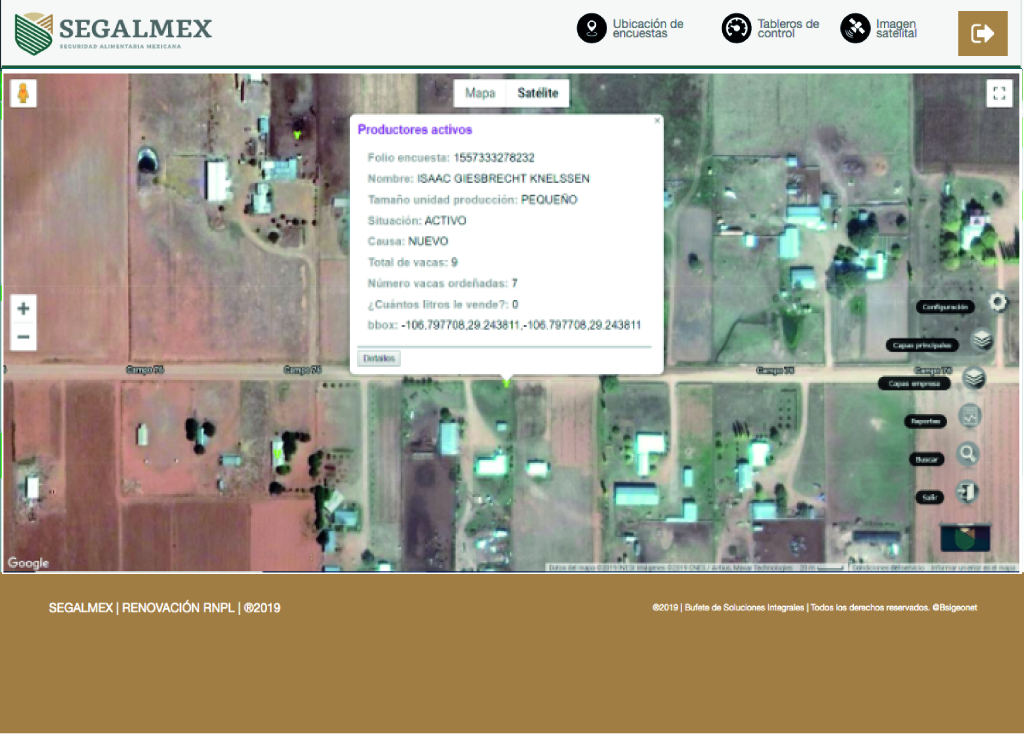This screenshot has width=1024, height=734.
Task: Open the Reportes chart icon
Action: 969,416
